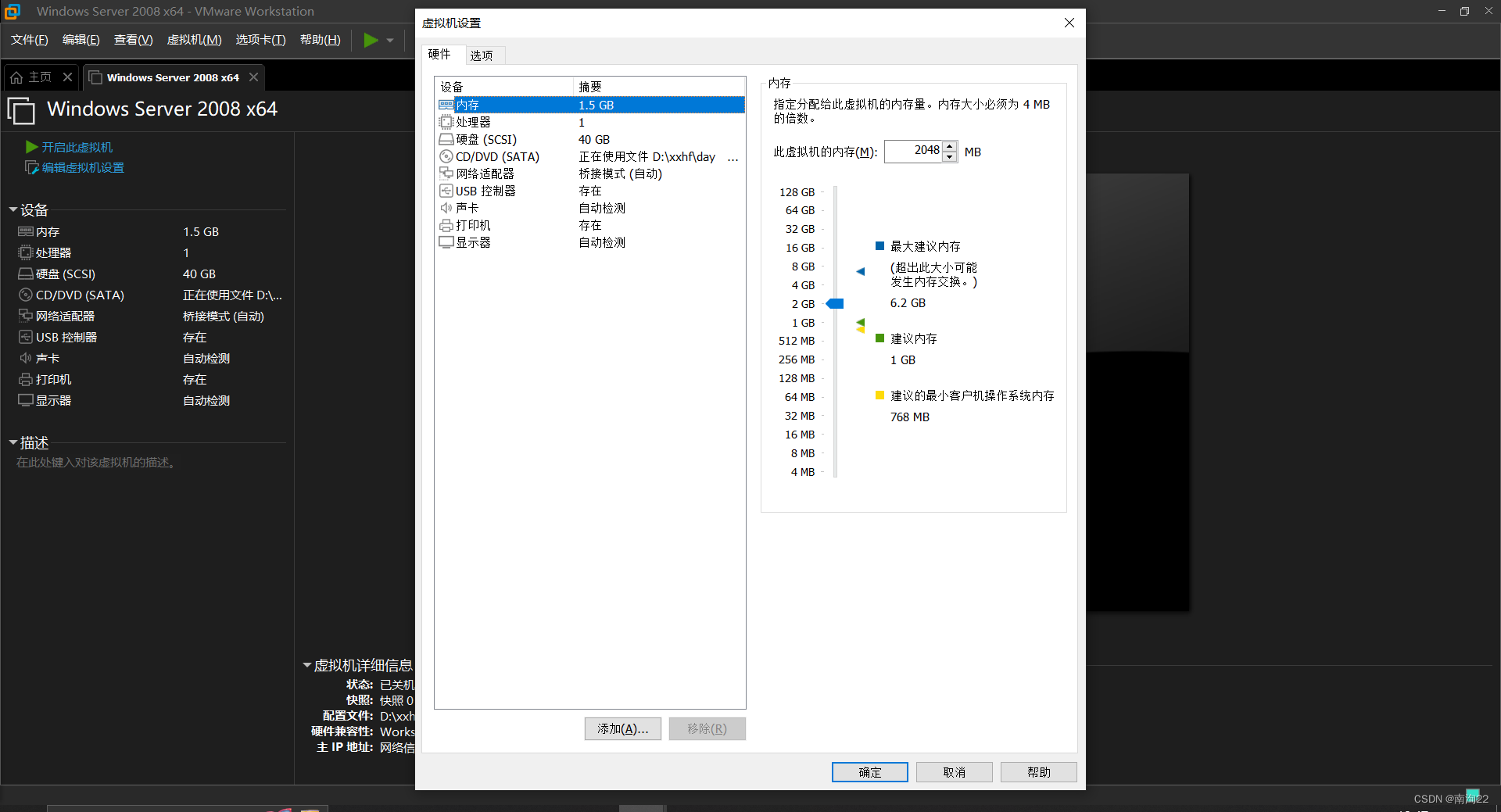Click memory icon in main window device list
This screenshot has height=812, width=1501.
click(x=25, y=231)
